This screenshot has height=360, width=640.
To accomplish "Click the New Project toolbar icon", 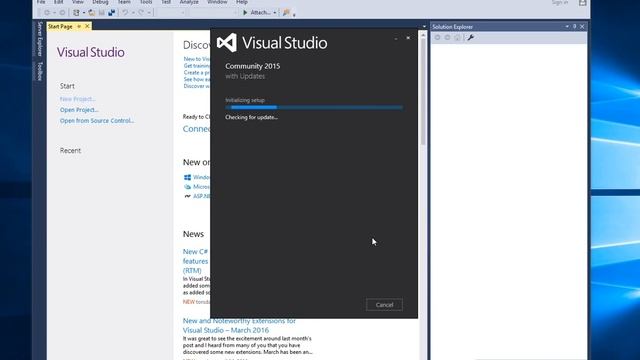I will (76, 13).
